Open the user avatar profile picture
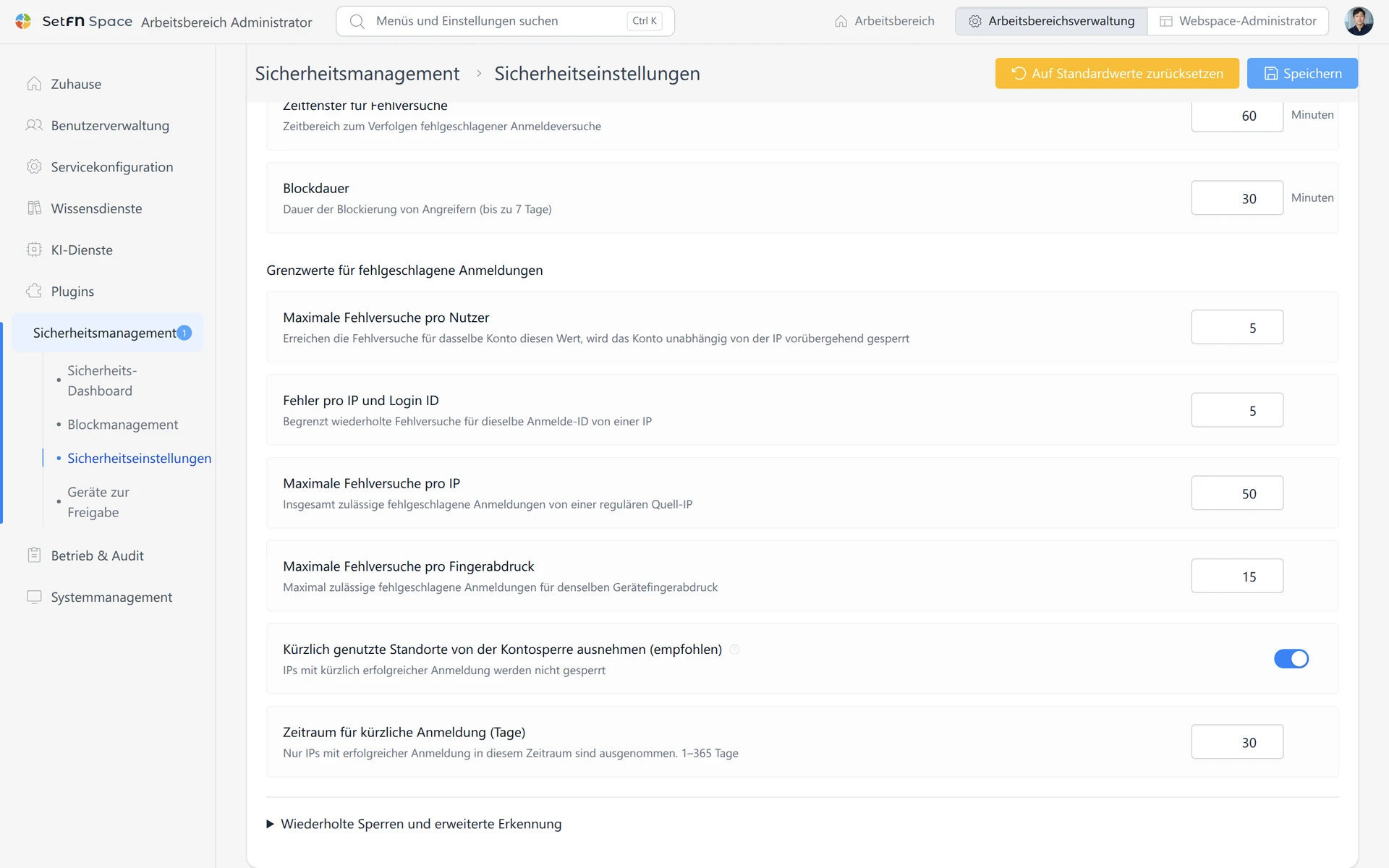This screenshot has width=1389, height=868. click(1359, 21)
